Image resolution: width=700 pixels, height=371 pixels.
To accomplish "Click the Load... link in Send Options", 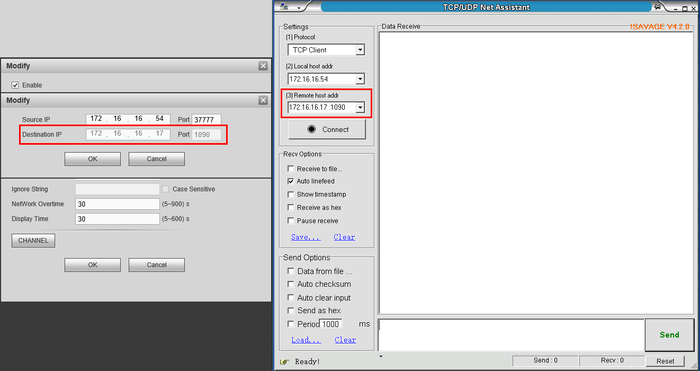I will pos(306,340).
